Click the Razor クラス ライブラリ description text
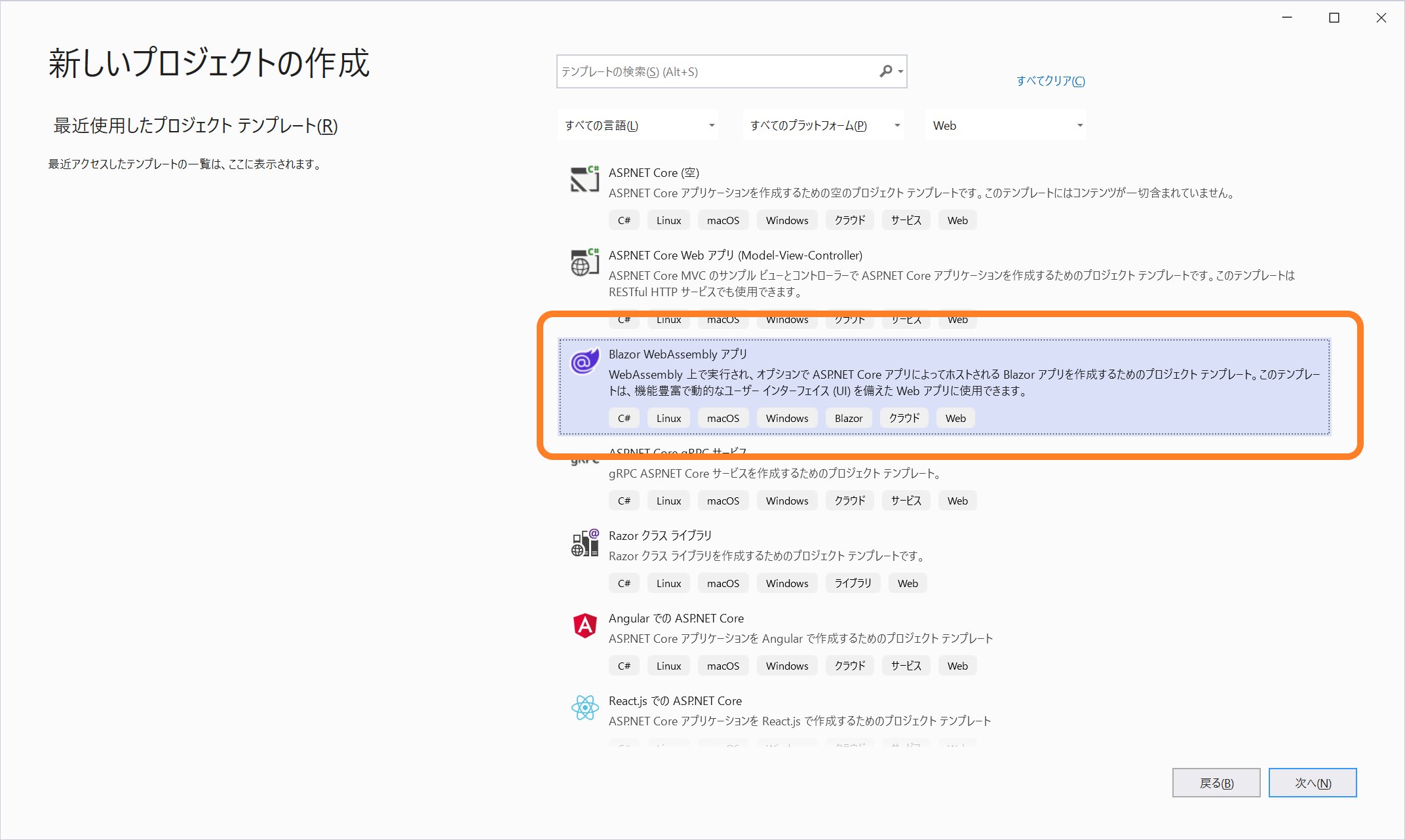Screen dimensions: 1405x840 (x=768, y=556)
